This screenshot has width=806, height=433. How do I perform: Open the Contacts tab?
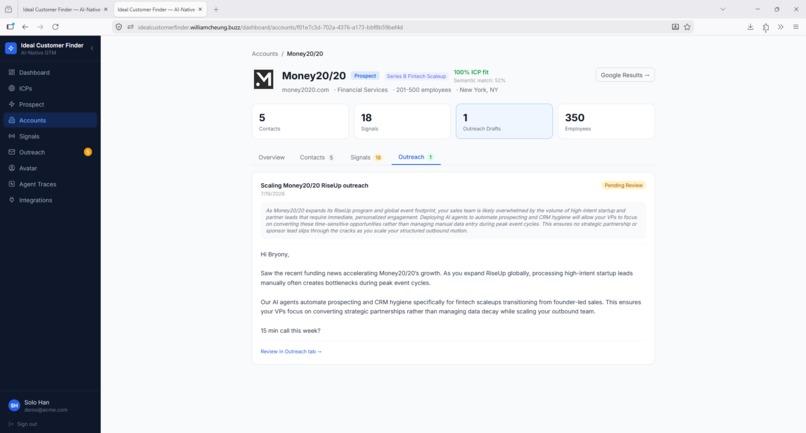(317, 157)
